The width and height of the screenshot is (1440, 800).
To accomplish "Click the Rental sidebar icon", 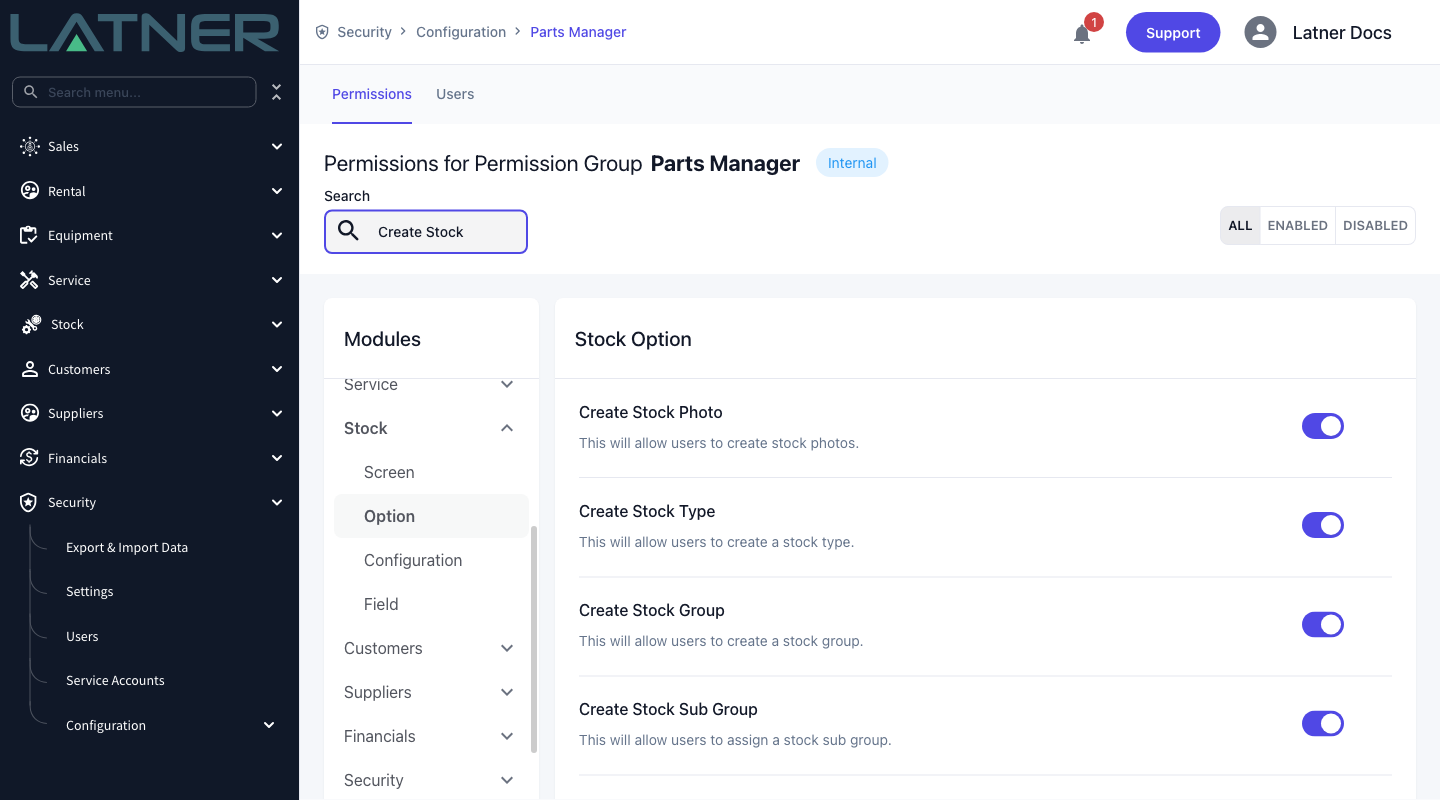I will coord(29,191).
